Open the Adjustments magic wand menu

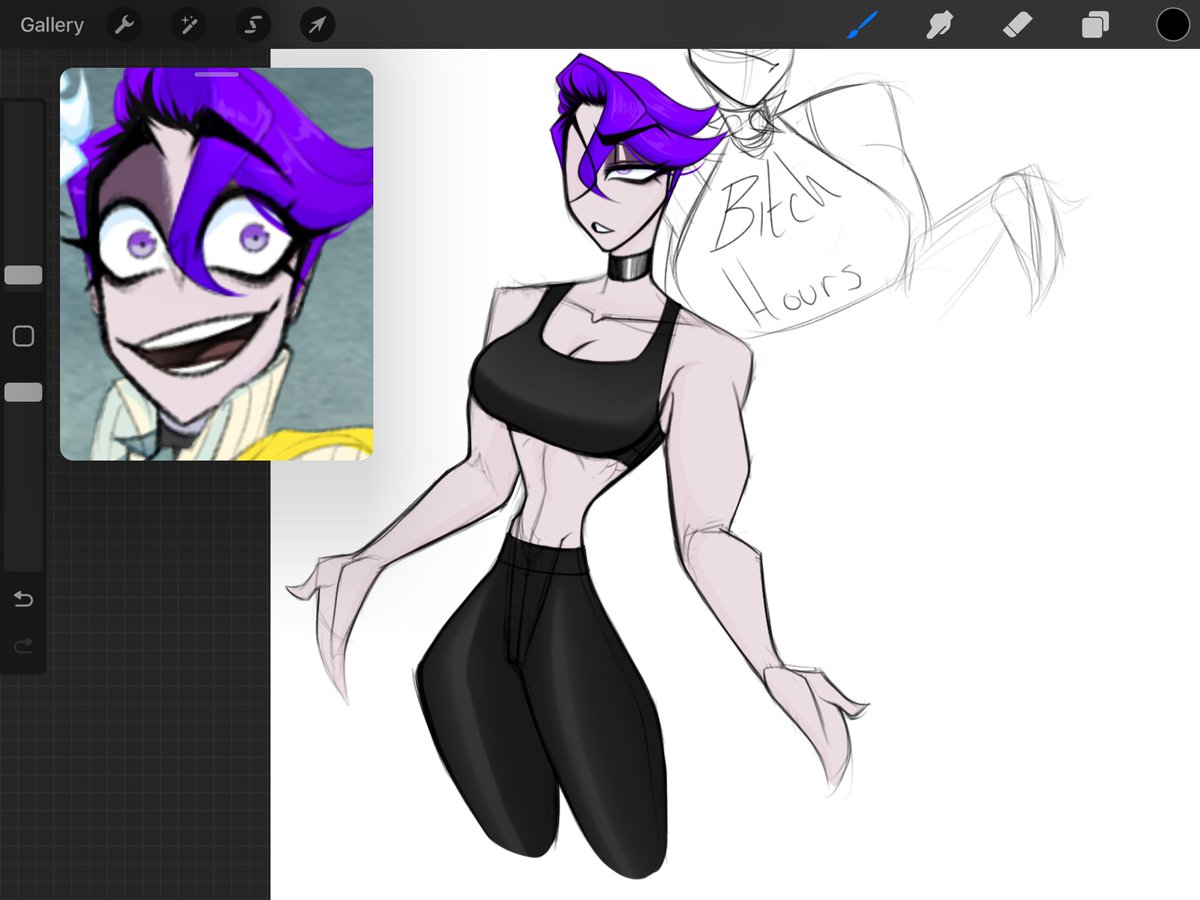point(188,24)
